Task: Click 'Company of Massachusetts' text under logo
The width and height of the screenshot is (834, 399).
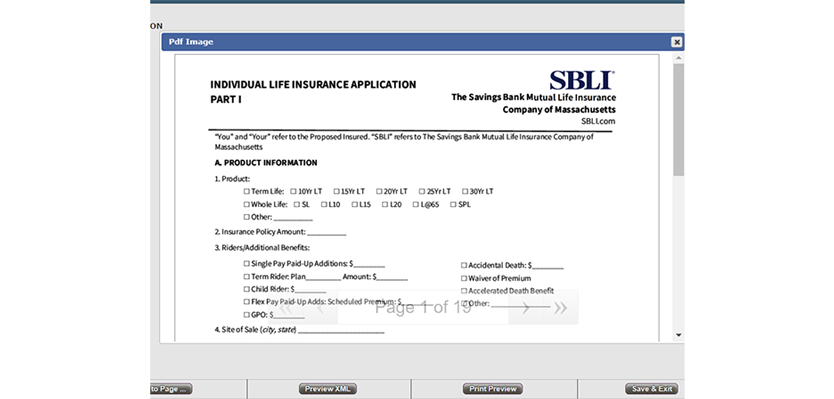Action: click(559, 110)
